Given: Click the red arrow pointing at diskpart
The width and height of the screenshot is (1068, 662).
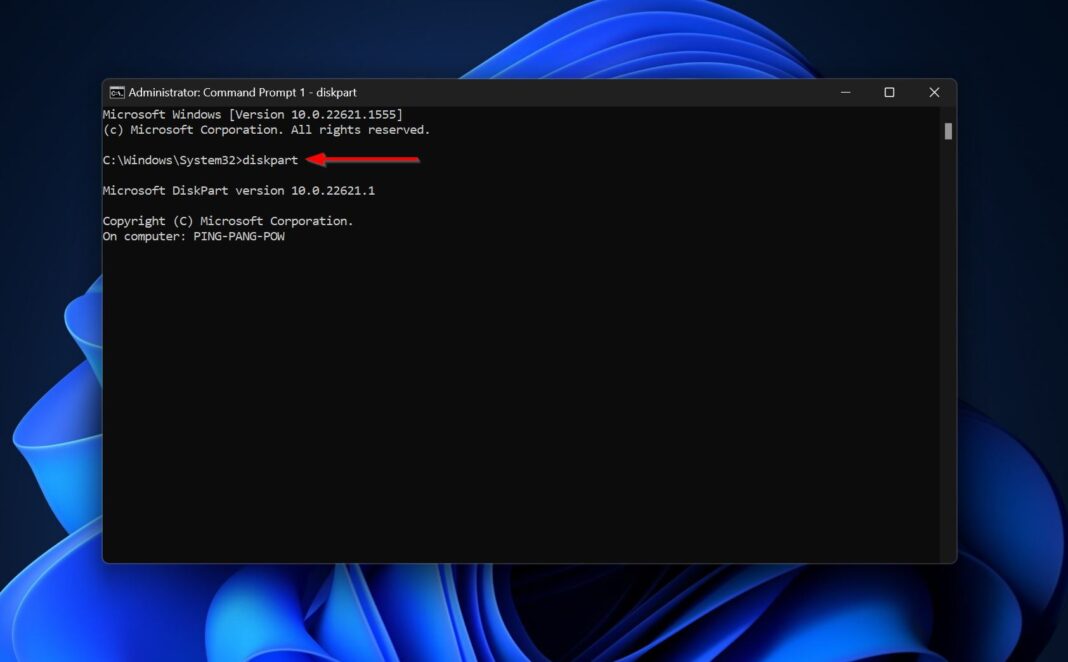Looking at the screenshot, I should tap(360, 159).
